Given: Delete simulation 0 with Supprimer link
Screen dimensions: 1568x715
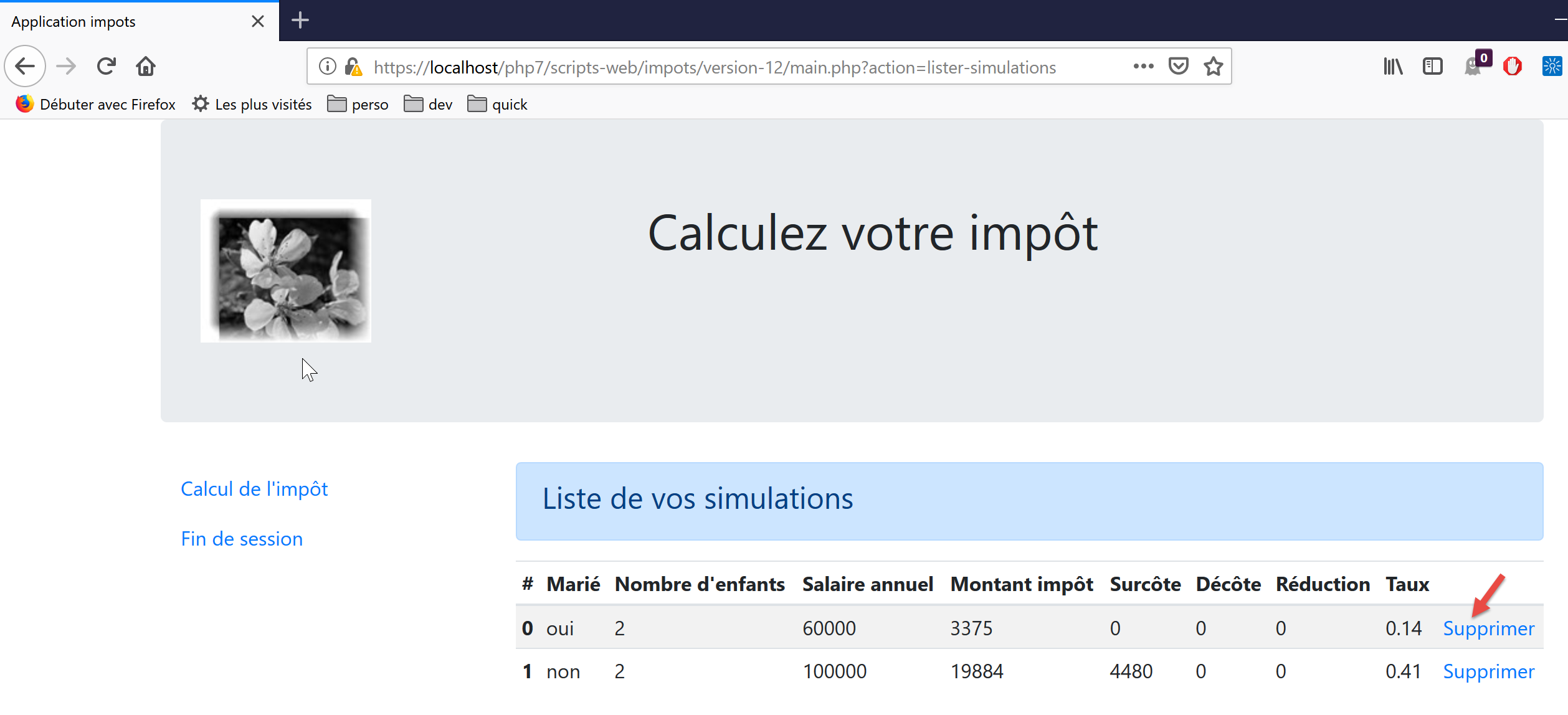Looking at the screenshot, I should click(1488, 628).
